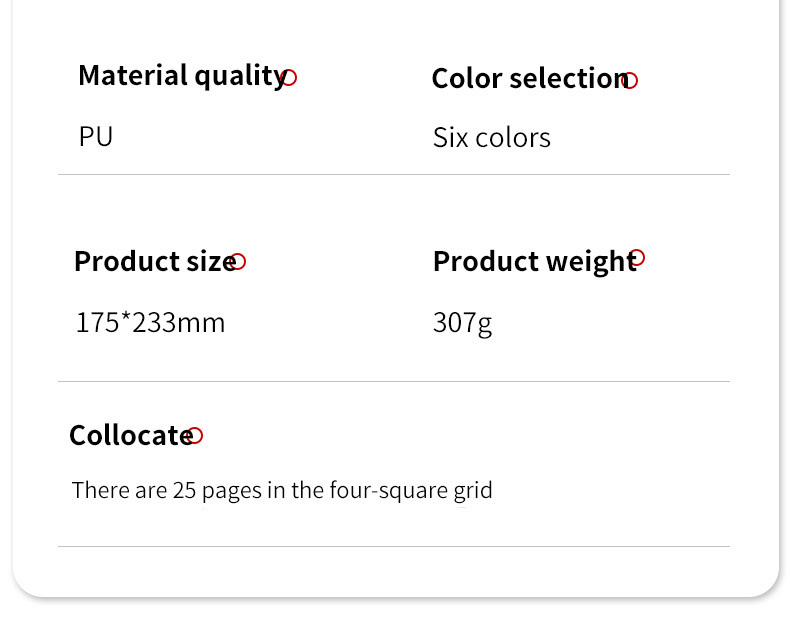
Task: Click the red circle beside Product weight
Action: coord(637,258)
